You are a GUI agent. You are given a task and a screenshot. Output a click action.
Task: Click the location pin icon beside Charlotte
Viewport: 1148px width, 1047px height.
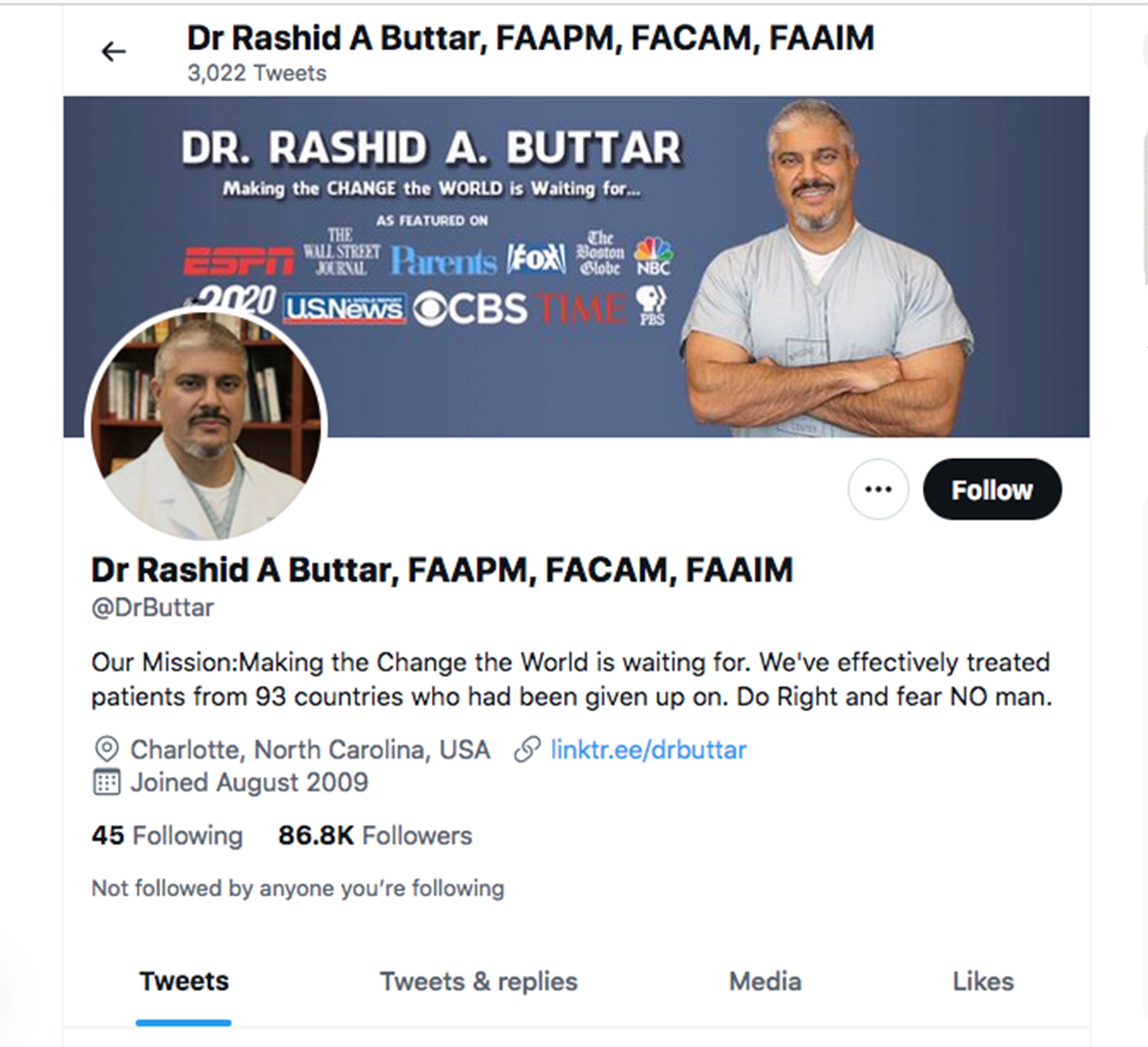click(106, 749)
